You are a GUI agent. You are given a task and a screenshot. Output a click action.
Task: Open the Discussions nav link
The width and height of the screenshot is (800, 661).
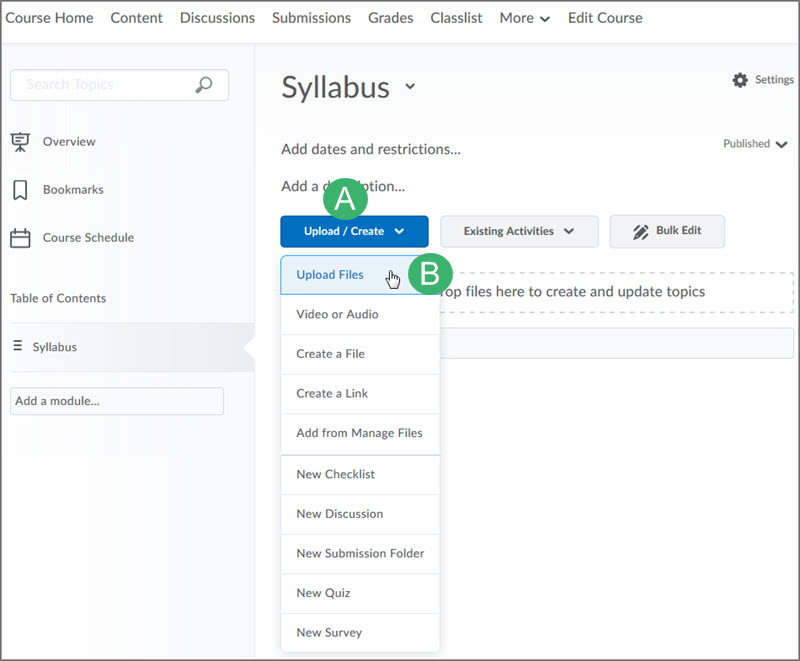(217, 18)
